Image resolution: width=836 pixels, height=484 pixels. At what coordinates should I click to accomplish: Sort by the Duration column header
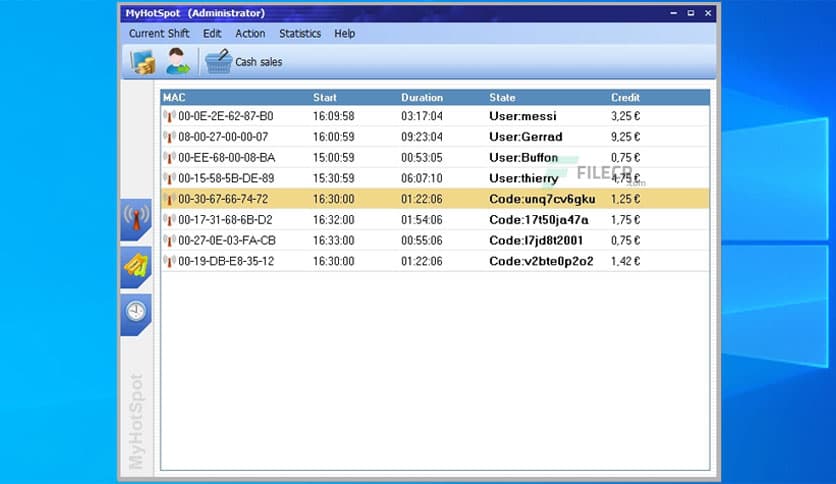pos(422,98)
